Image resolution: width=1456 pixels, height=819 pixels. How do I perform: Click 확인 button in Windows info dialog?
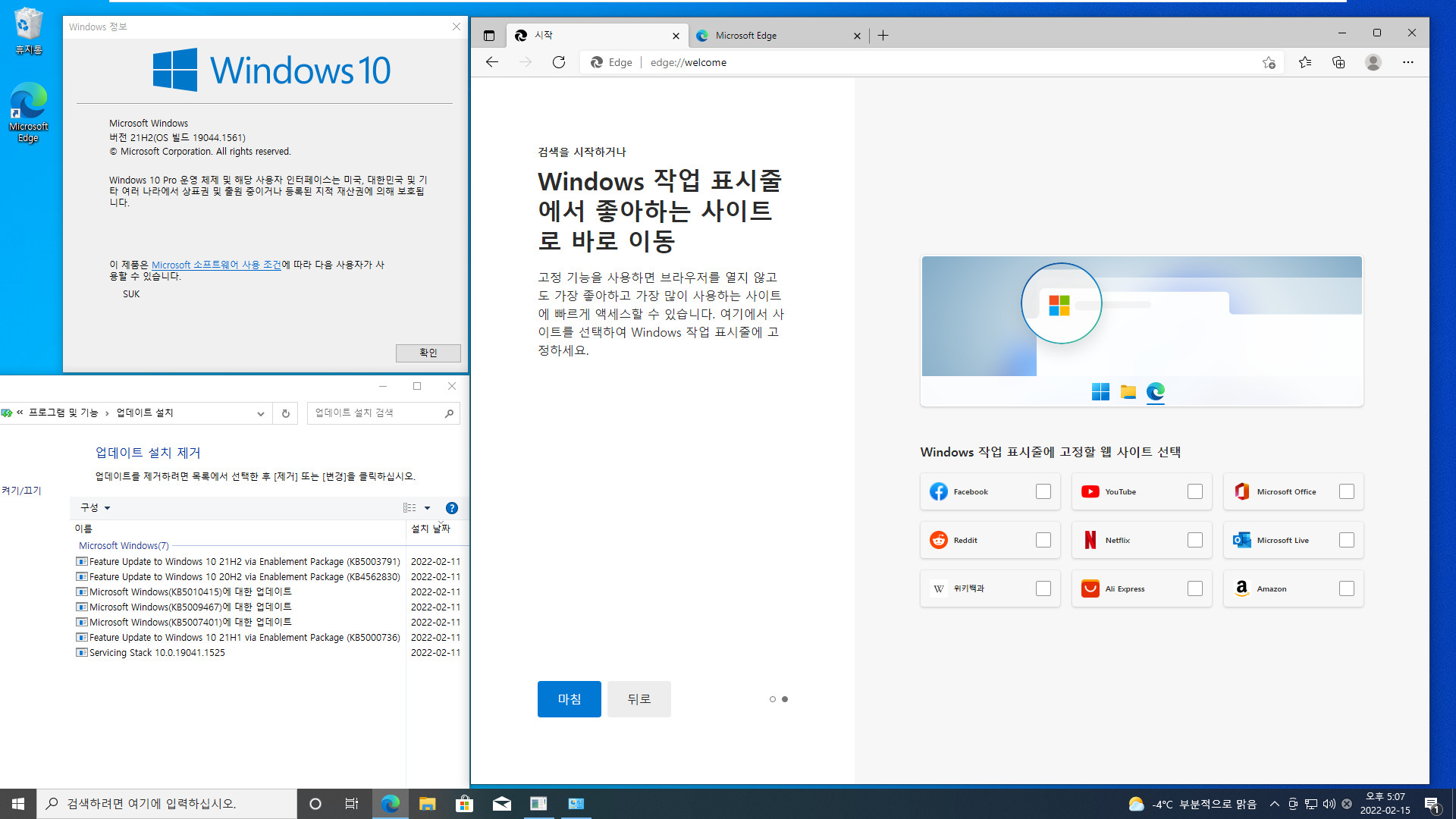click(x=427, y=352)
